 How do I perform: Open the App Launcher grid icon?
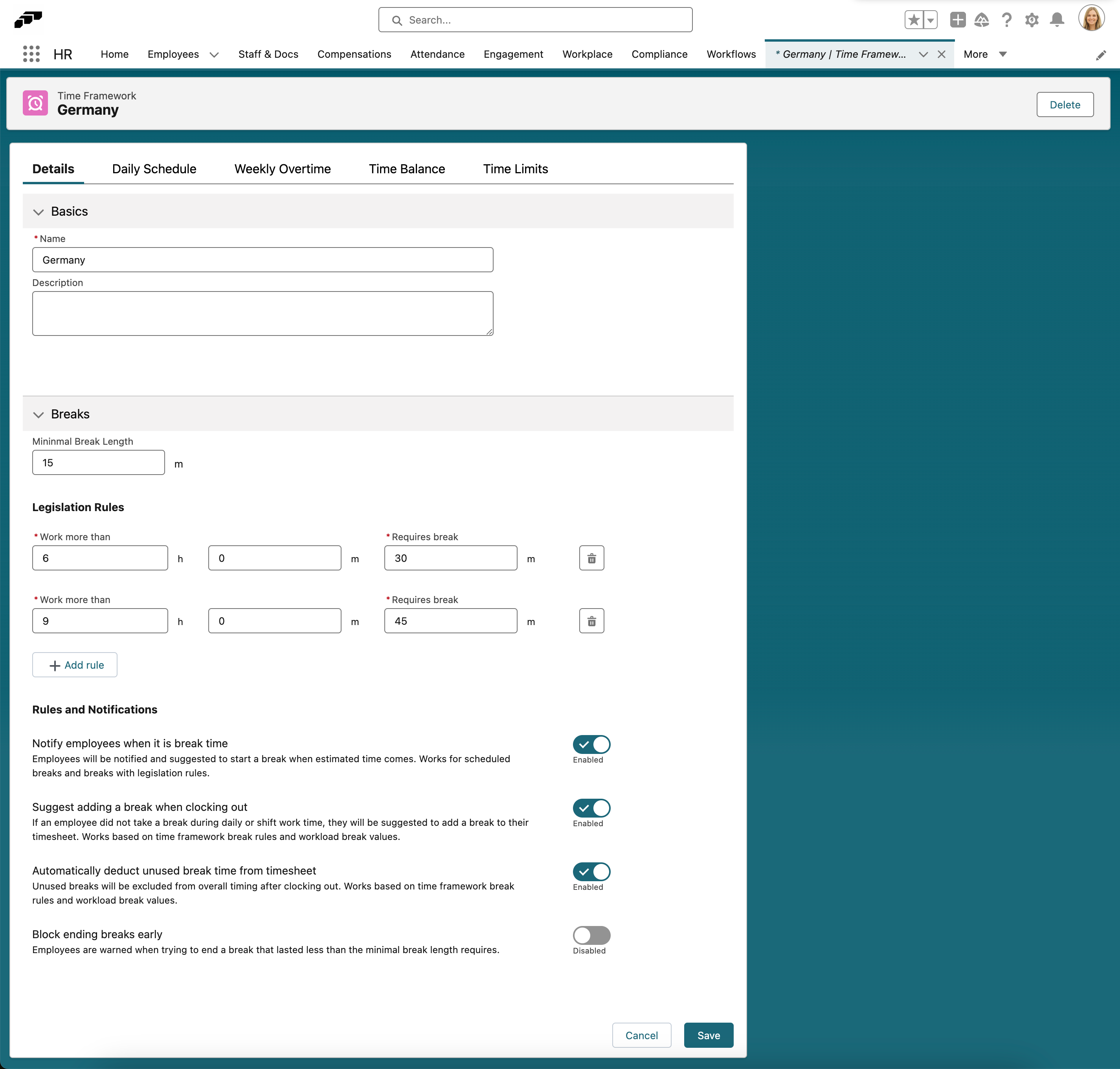31,54
